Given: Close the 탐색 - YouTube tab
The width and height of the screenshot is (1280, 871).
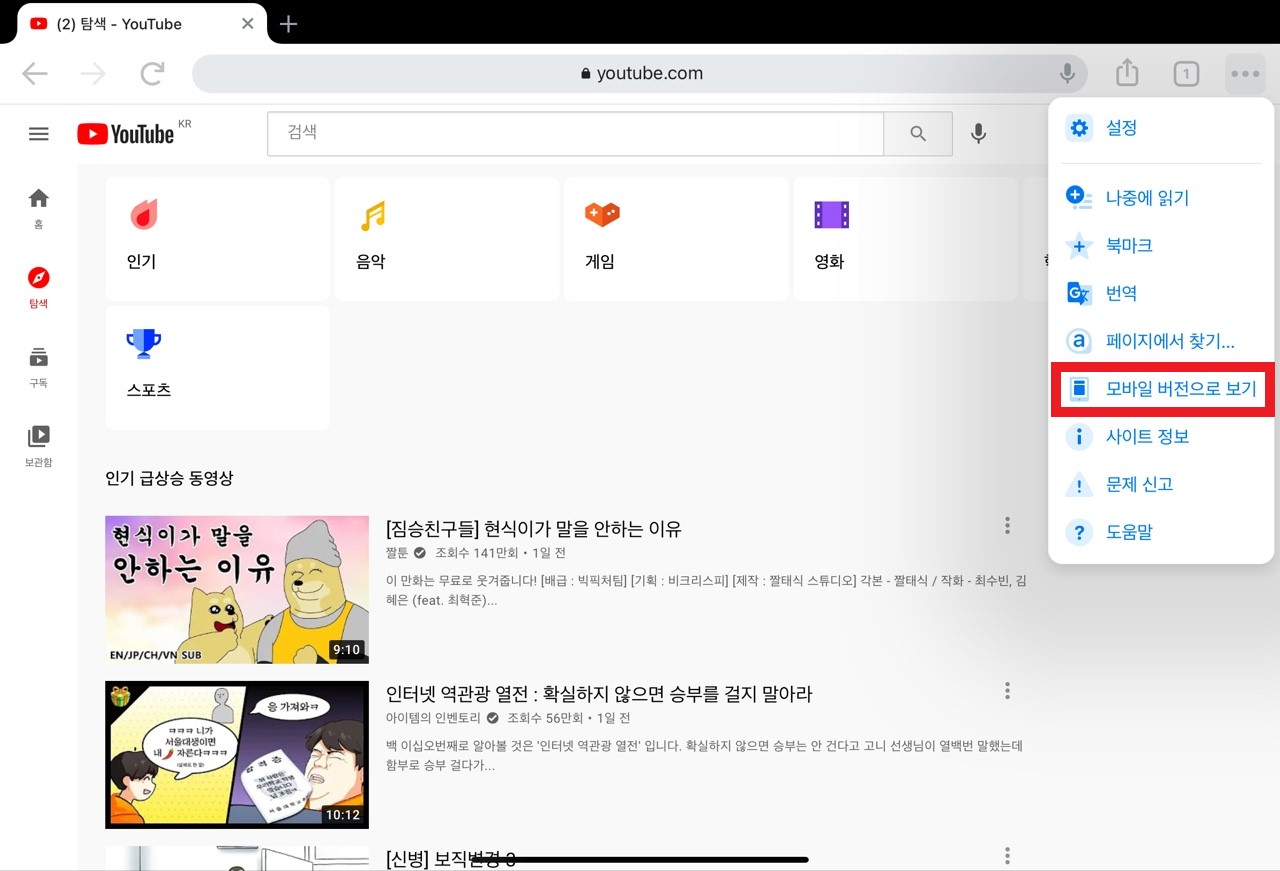Looking at the screenshot, I should 247,23.
